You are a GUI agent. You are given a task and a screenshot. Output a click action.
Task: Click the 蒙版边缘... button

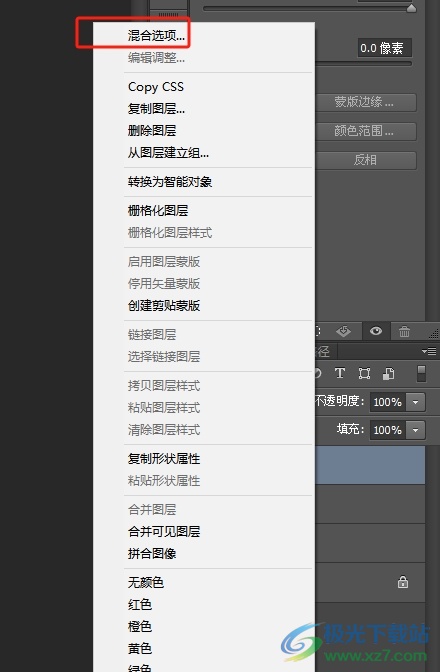click(x=365, y=102)
